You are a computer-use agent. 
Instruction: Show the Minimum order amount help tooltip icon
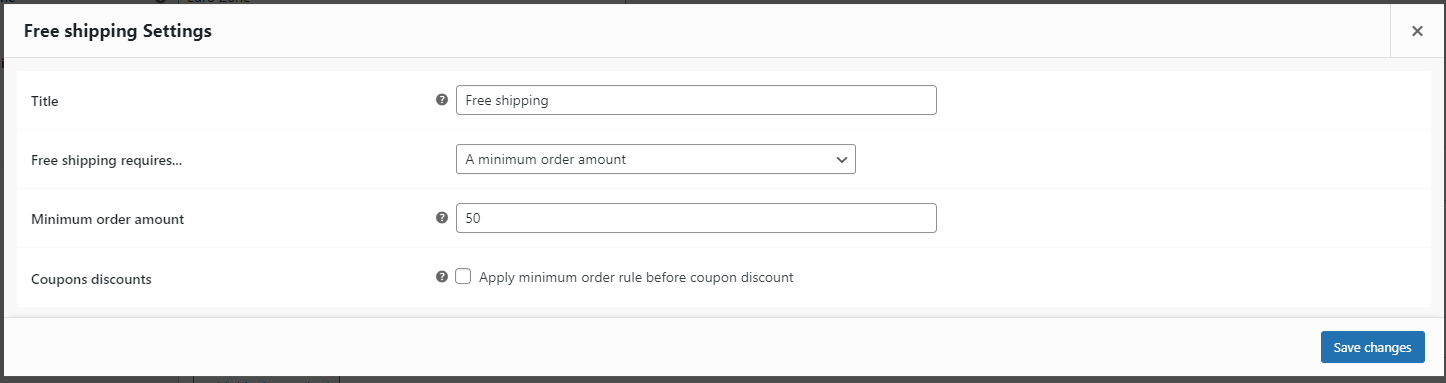pos(442,218)
